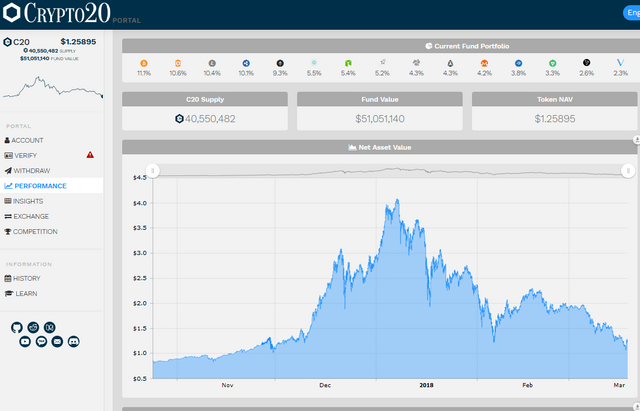Click the Net Asset Value panel header

coord(380,147)
